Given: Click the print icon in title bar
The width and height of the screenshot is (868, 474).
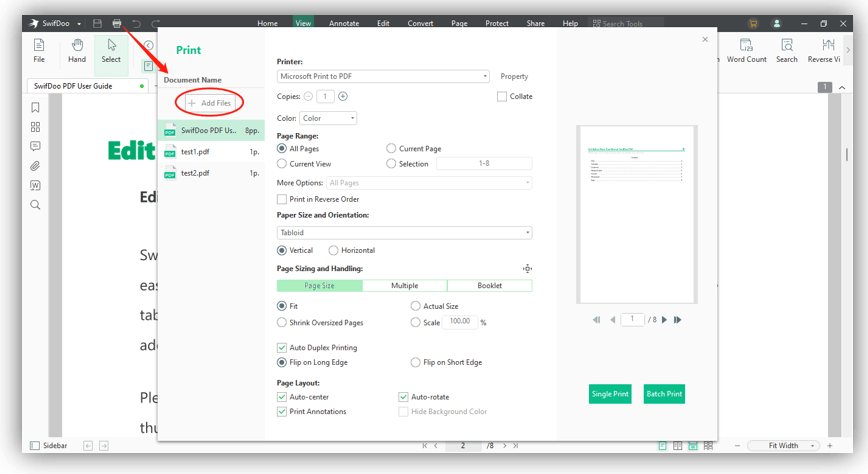Looking at the screenshot, I should pyautogui.click(x=117, y=23).
